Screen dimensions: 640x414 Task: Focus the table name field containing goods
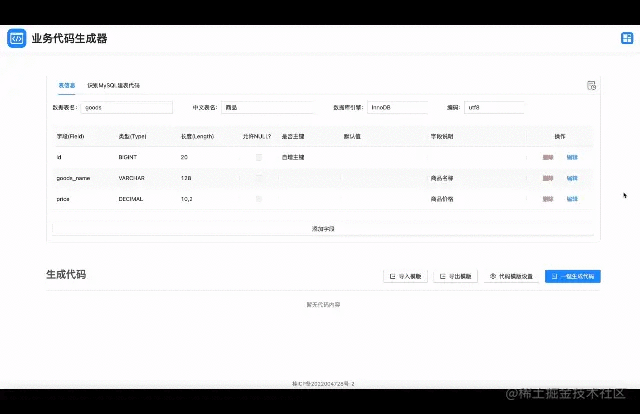click(x=127, y=107)
